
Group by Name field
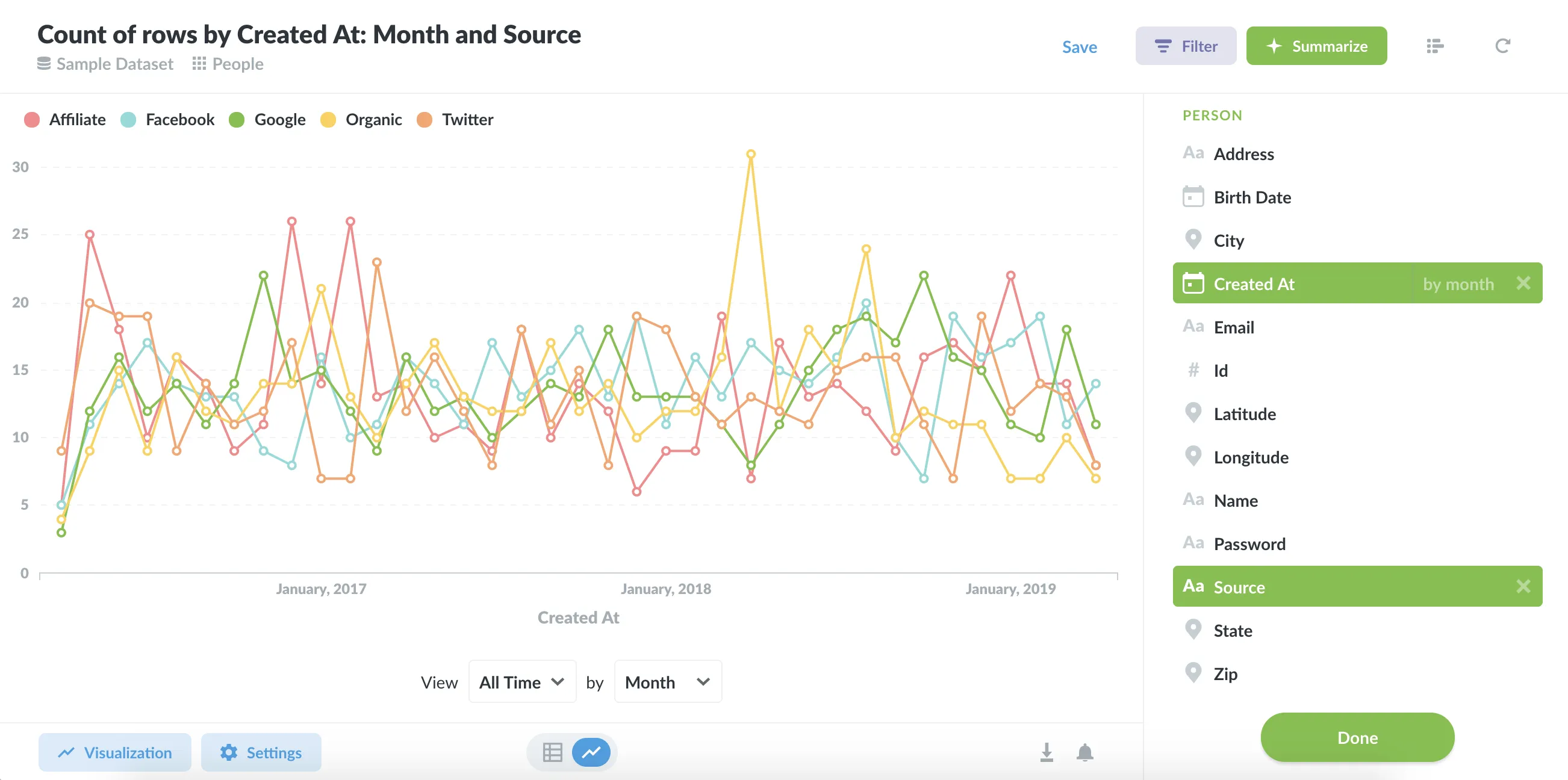pyautogui.click(x=1357, y=500)
